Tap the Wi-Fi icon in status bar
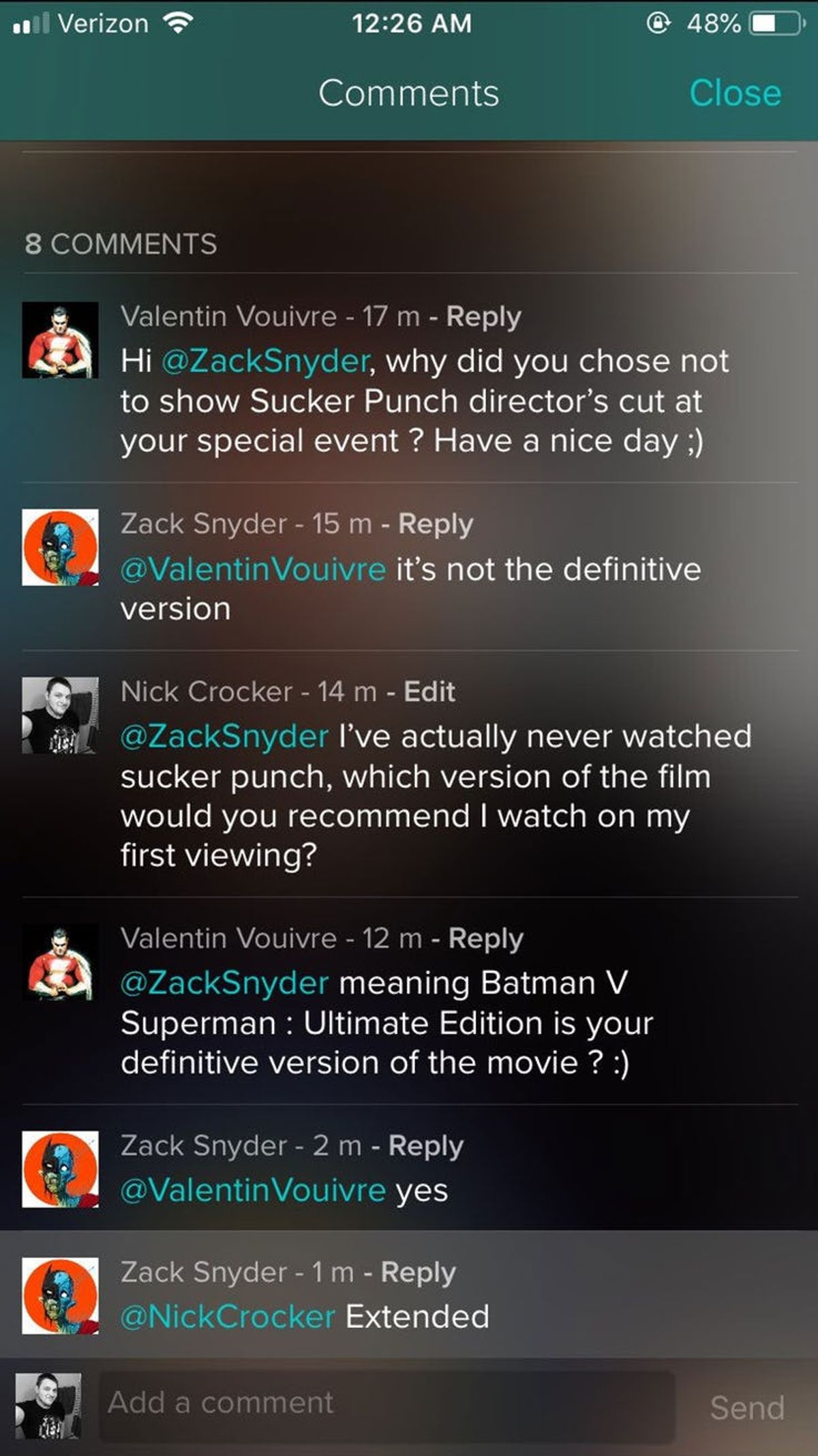The image size is (818, 1456). (179, 24)
